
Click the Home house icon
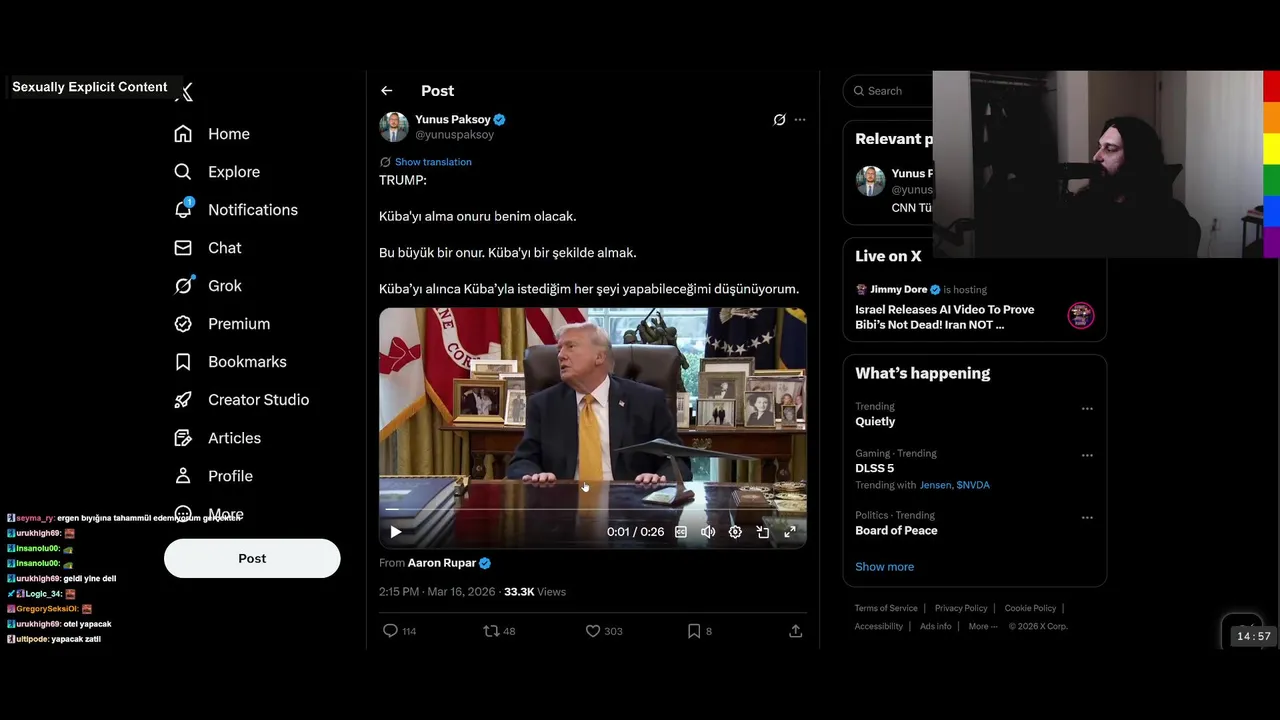tap(183, 134)
